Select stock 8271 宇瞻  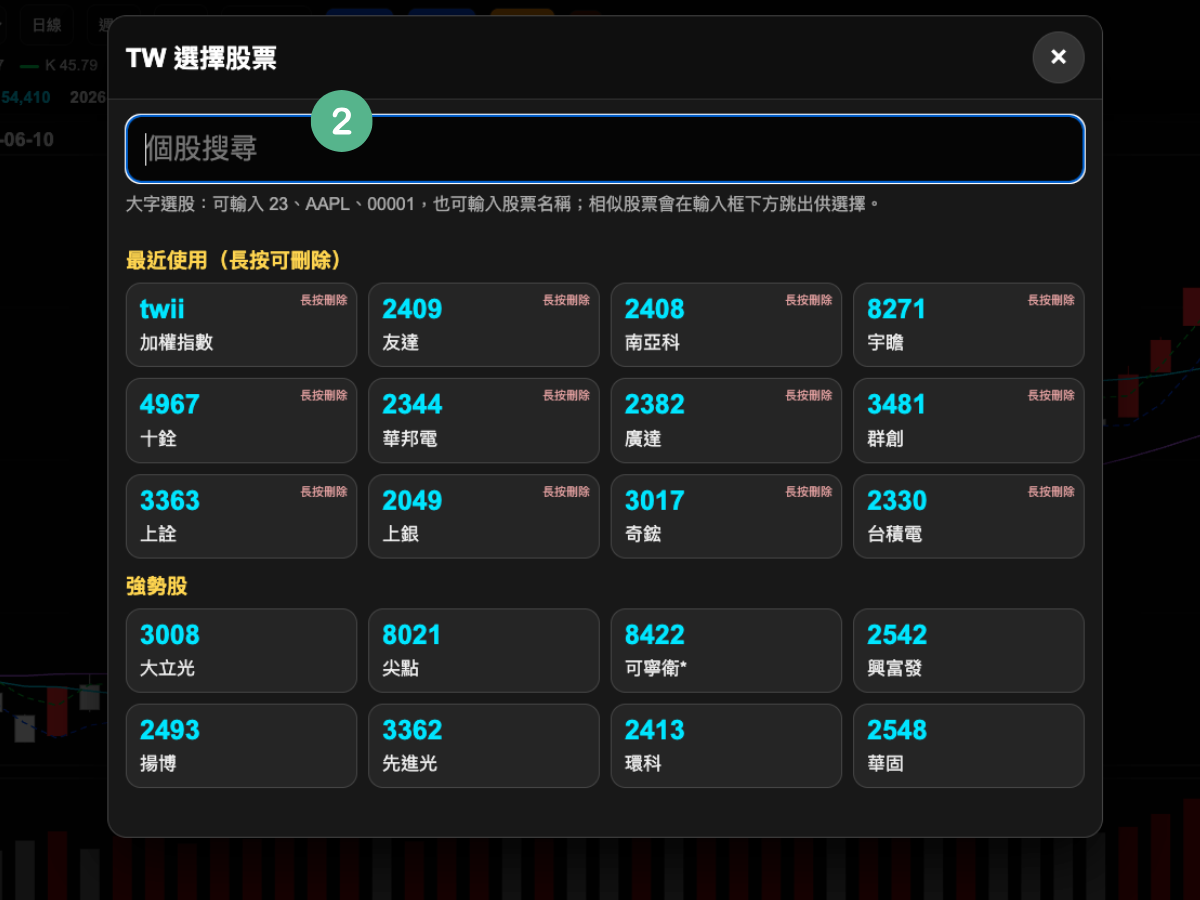tap(969, 325)
